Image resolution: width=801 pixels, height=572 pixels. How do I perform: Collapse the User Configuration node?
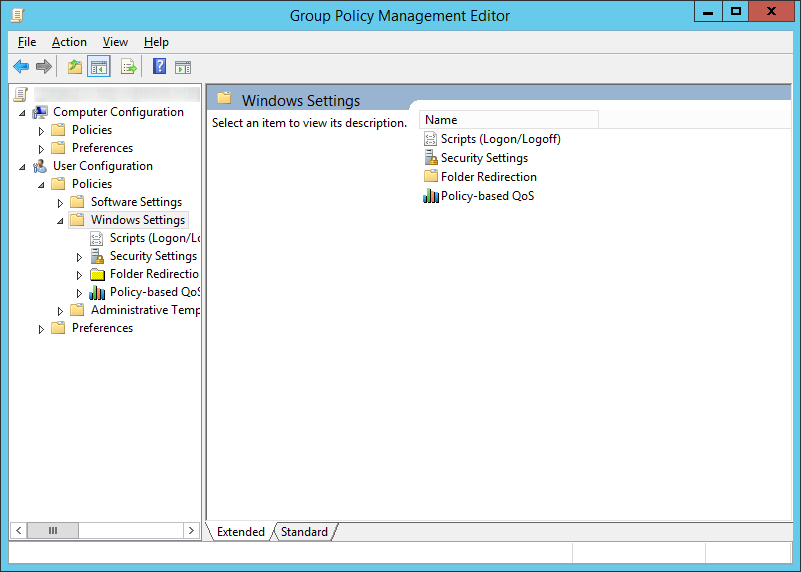click(22, 167)
